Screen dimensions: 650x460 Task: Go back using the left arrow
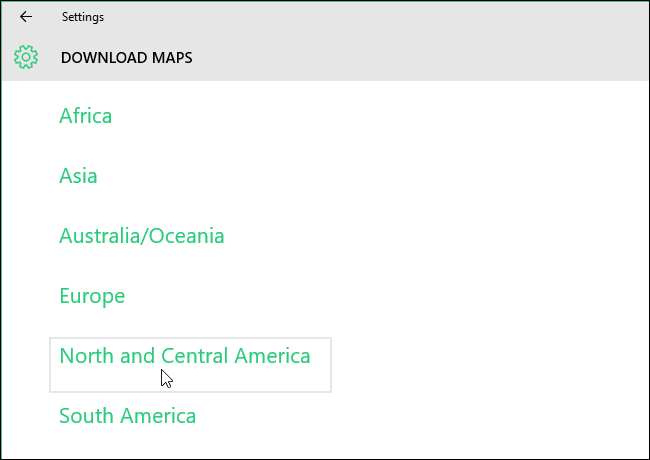(26, 17)
